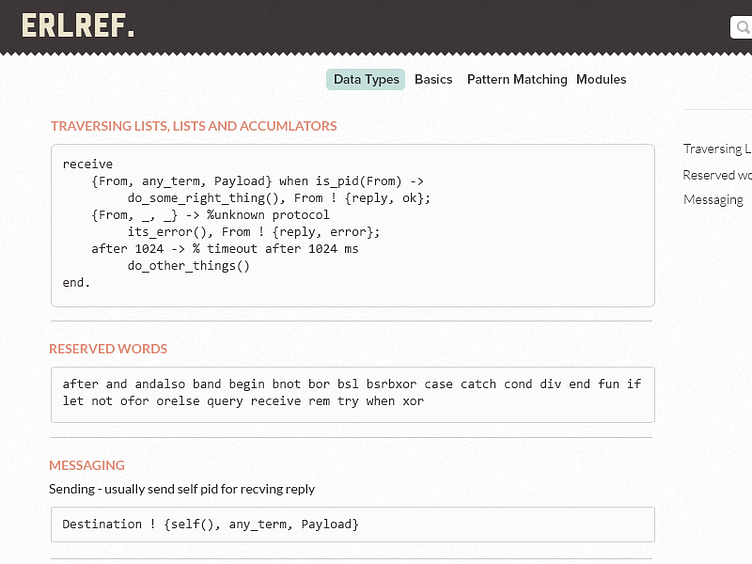Click the 'end.' line in code
752x564 pixels.
(76, 282)
